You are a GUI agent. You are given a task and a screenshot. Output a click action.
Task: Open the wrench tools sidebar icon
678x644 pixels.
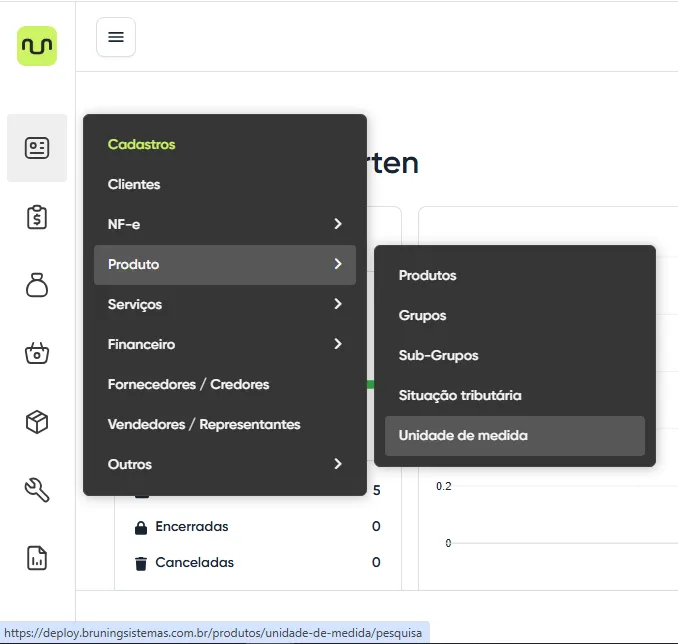(x=37, y=490)
